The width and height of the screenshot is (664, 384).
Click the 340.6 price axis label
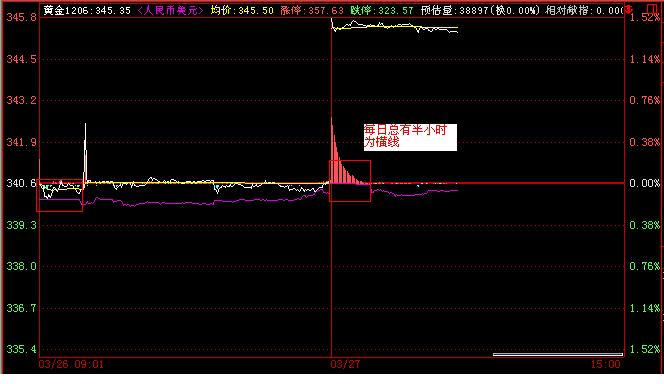pos(21,183)
